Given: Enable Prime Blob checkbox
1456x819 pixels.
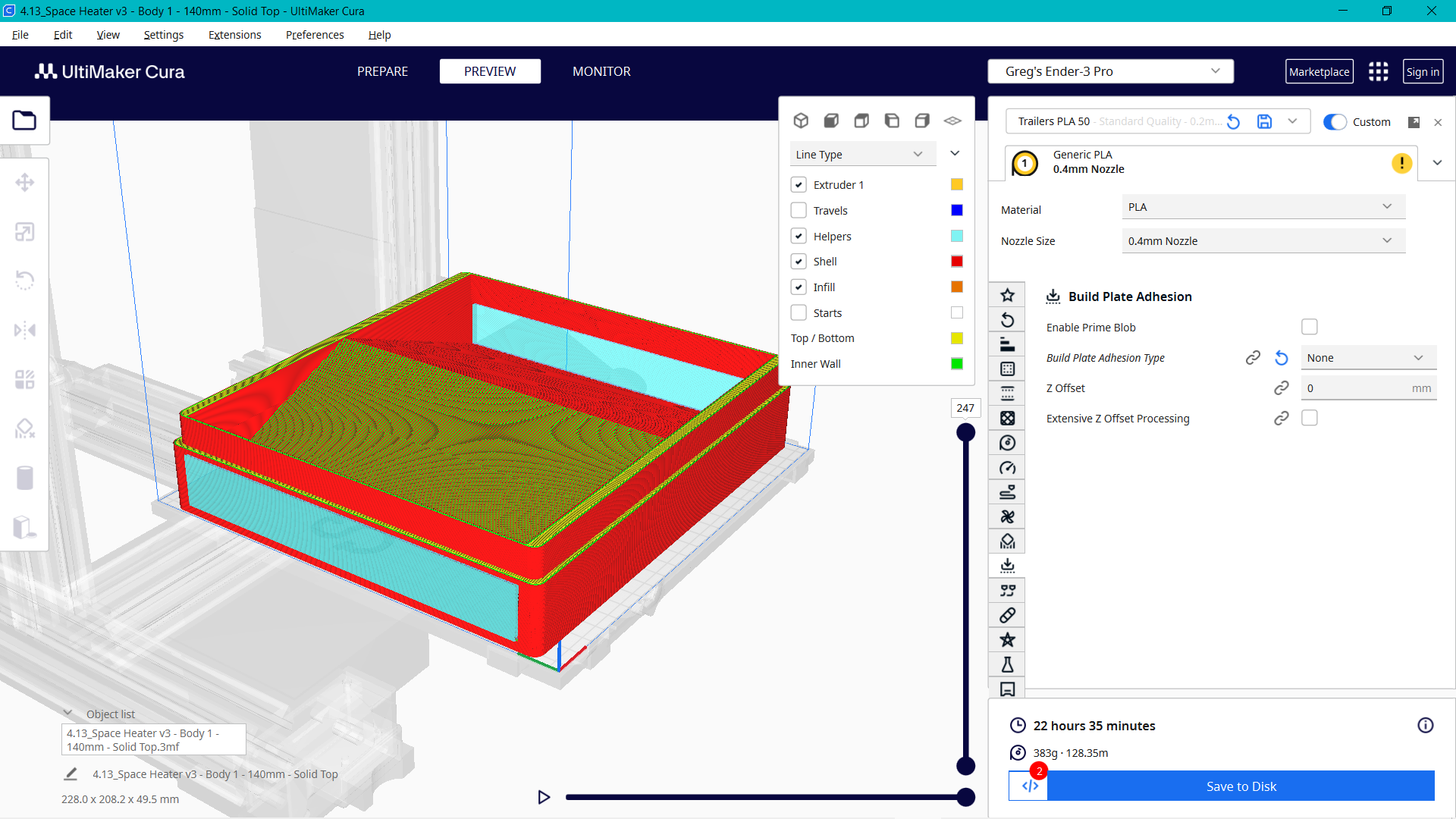Looking at the screenshot, I should (x=1309, y=327).
